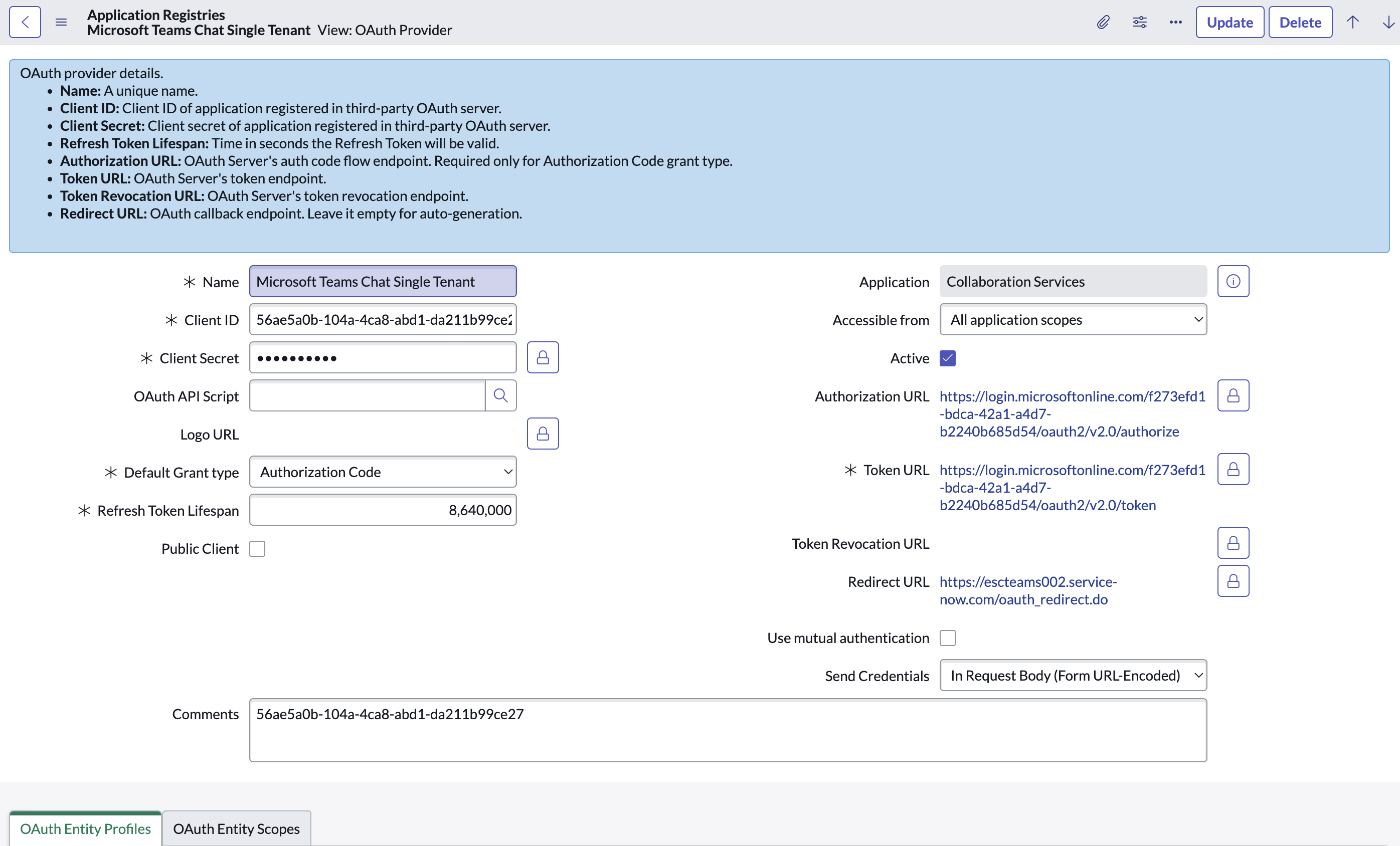Click the Update button

1230,22
